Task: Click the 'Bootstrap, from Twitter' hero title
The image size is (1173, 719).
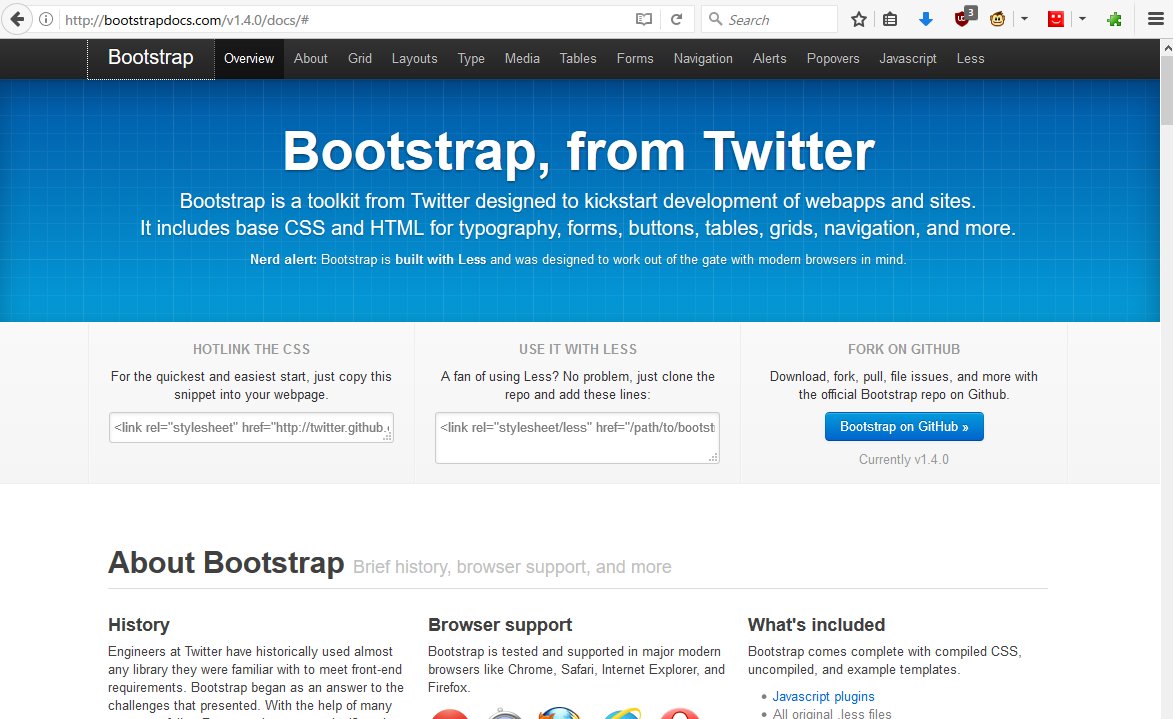Action: (x=578, y=152)
